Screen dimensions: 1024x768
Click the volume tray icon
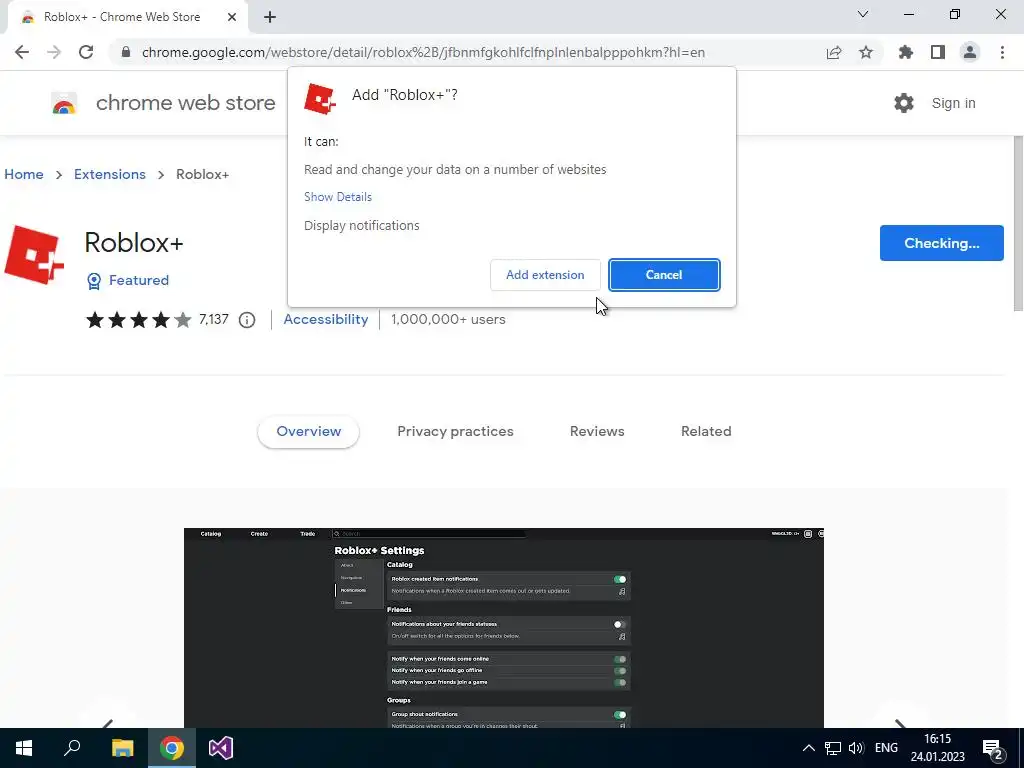[x=856, y=748]
